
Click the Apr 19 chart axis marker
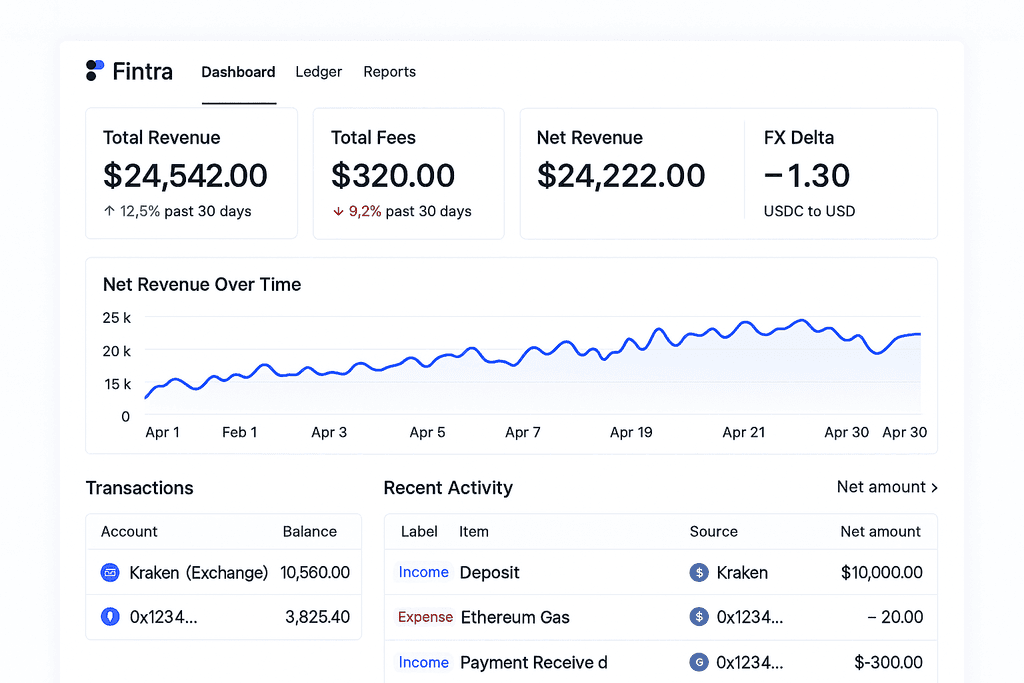pos(631,432)
